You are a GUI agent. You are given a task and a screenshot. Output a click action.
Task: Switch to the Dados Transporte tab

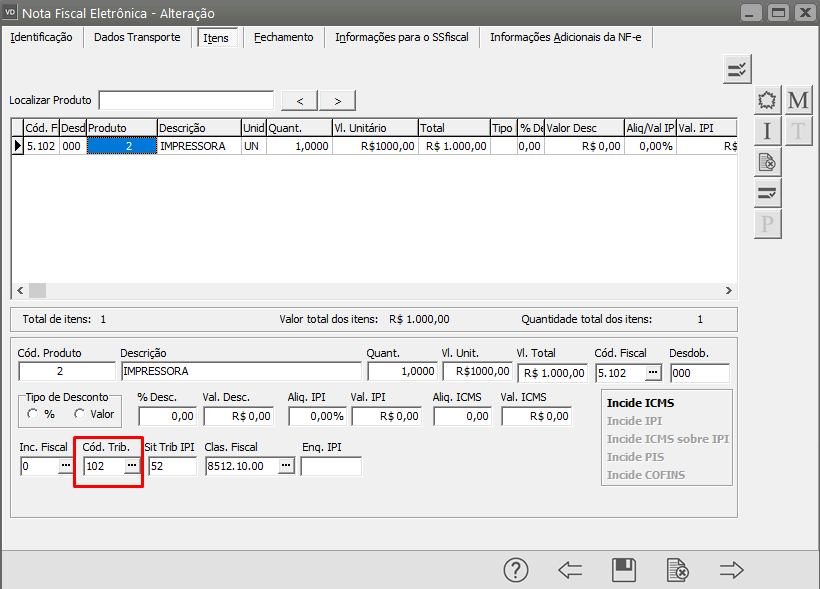click(137, 37)
